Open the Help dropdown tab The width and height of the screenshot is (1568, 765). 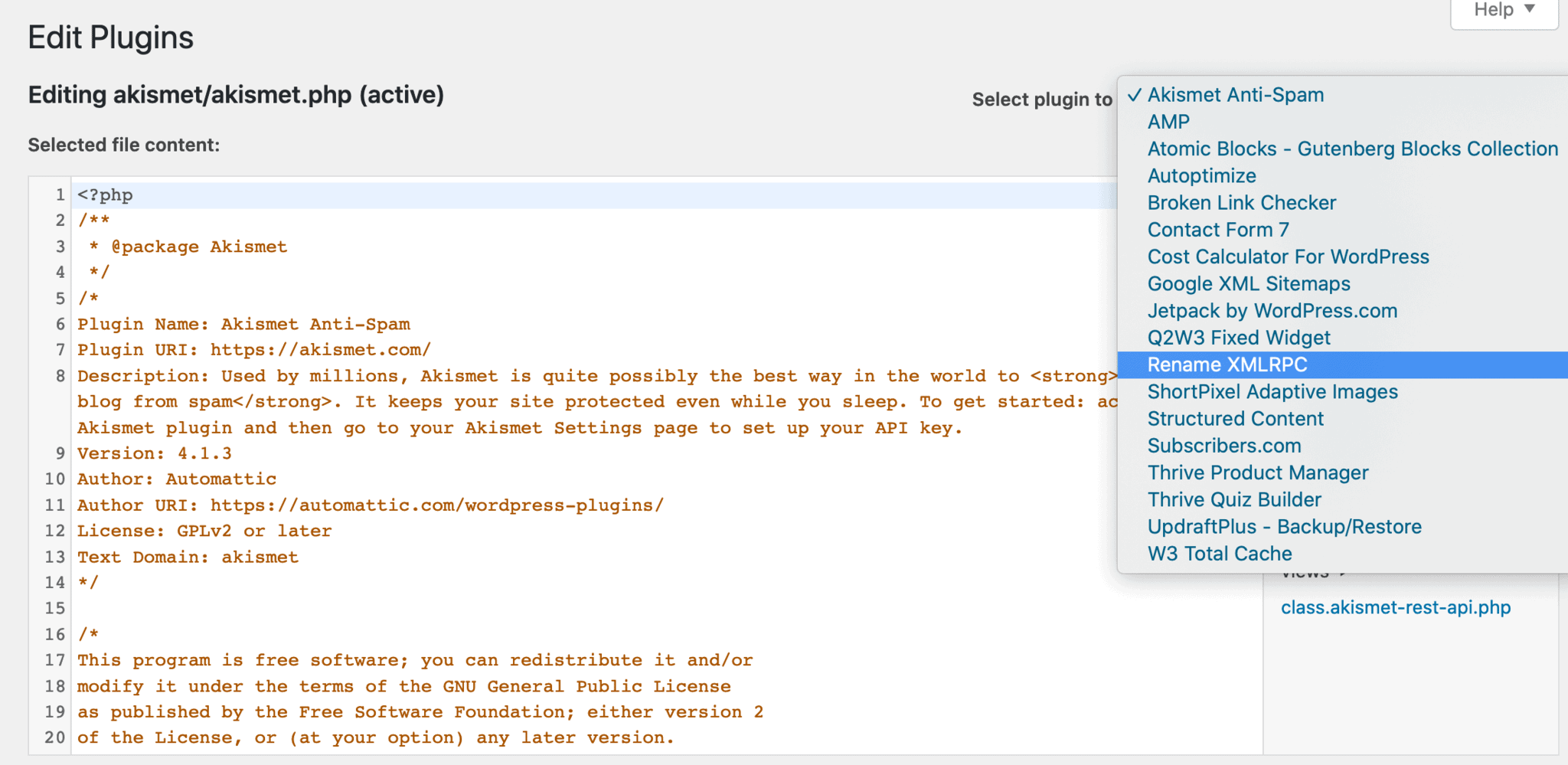click(x=1504, y=11)
